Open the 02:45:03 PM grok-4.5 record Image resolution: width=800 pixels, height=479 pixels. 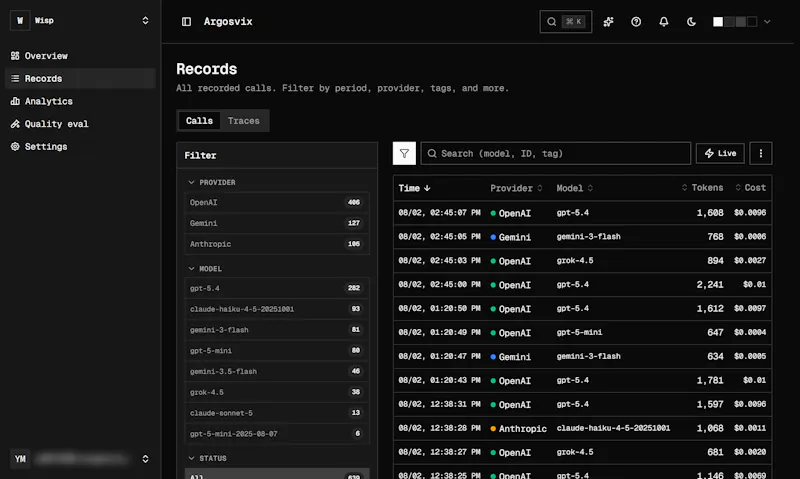point(582,261)
